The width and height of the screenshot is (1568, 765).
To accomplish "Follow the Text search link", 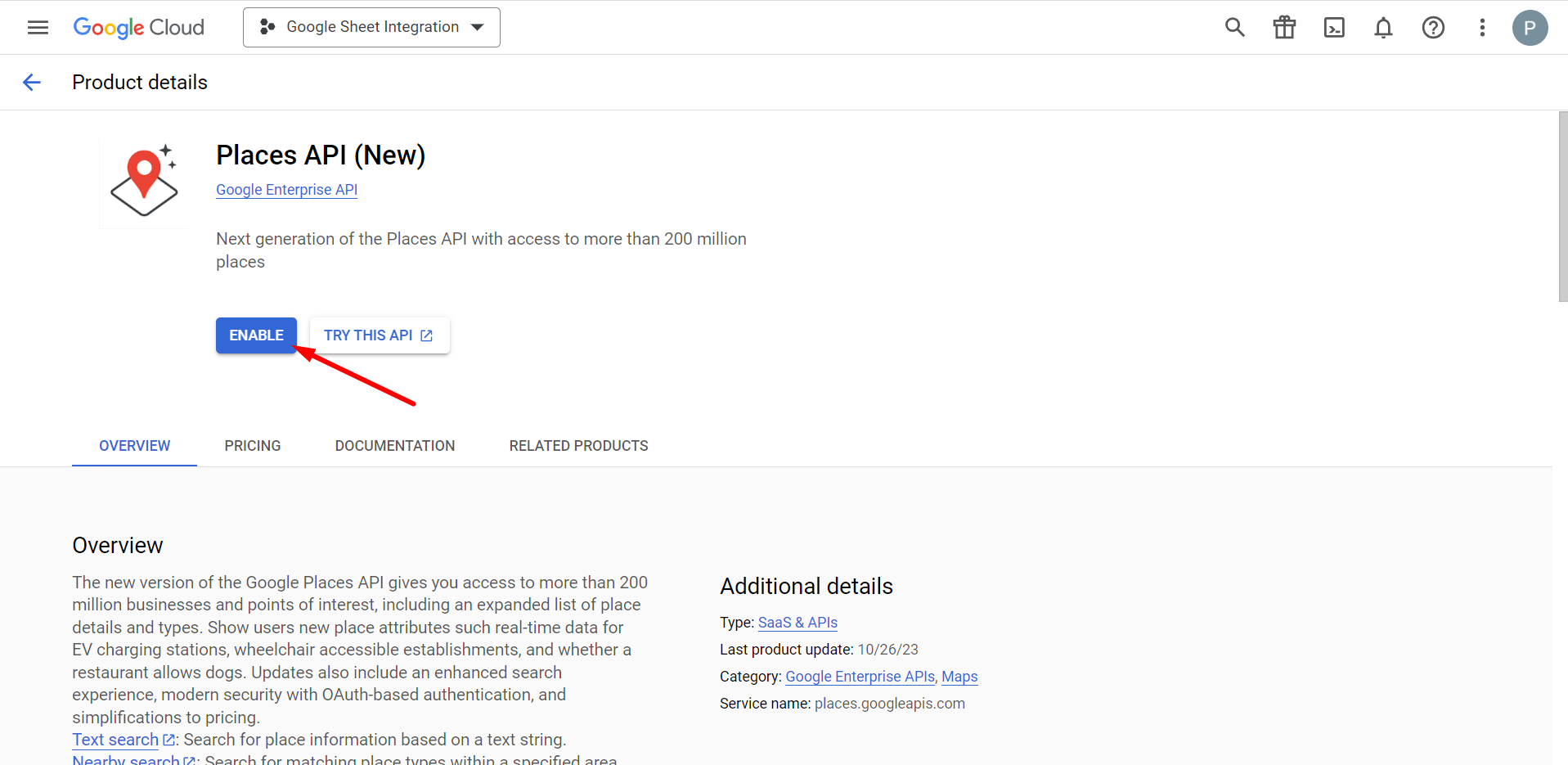I will click(x=115, y=740).
